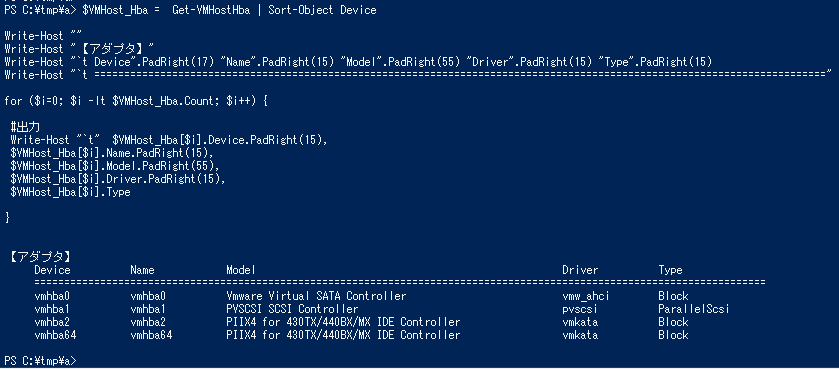839x369 pixels.
Task: Click the Get-VMHostHba command text
Action: tap(211, 10)
